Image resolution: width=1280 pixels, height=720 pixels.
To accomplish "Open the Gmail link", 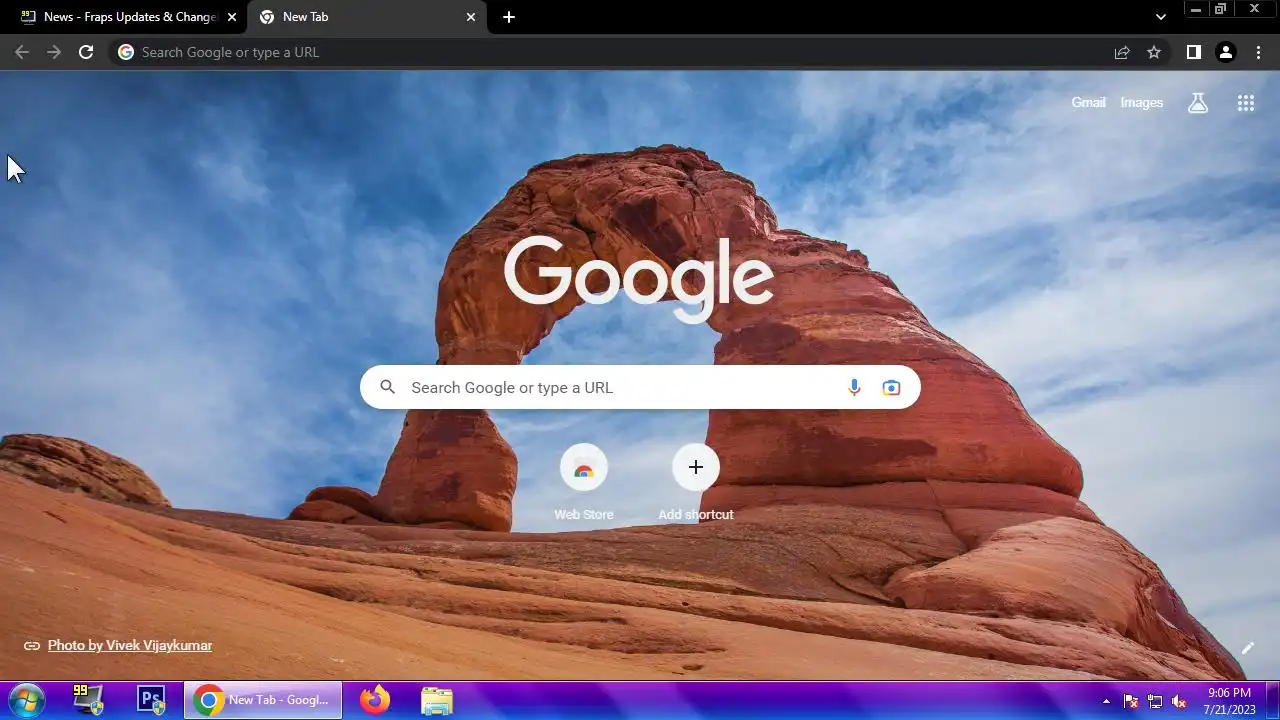I will pos(1088,103).
